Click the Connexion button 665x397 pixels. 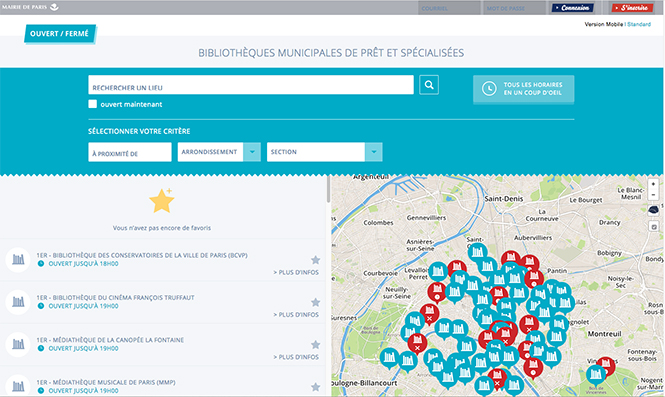(x=573, y=8)
